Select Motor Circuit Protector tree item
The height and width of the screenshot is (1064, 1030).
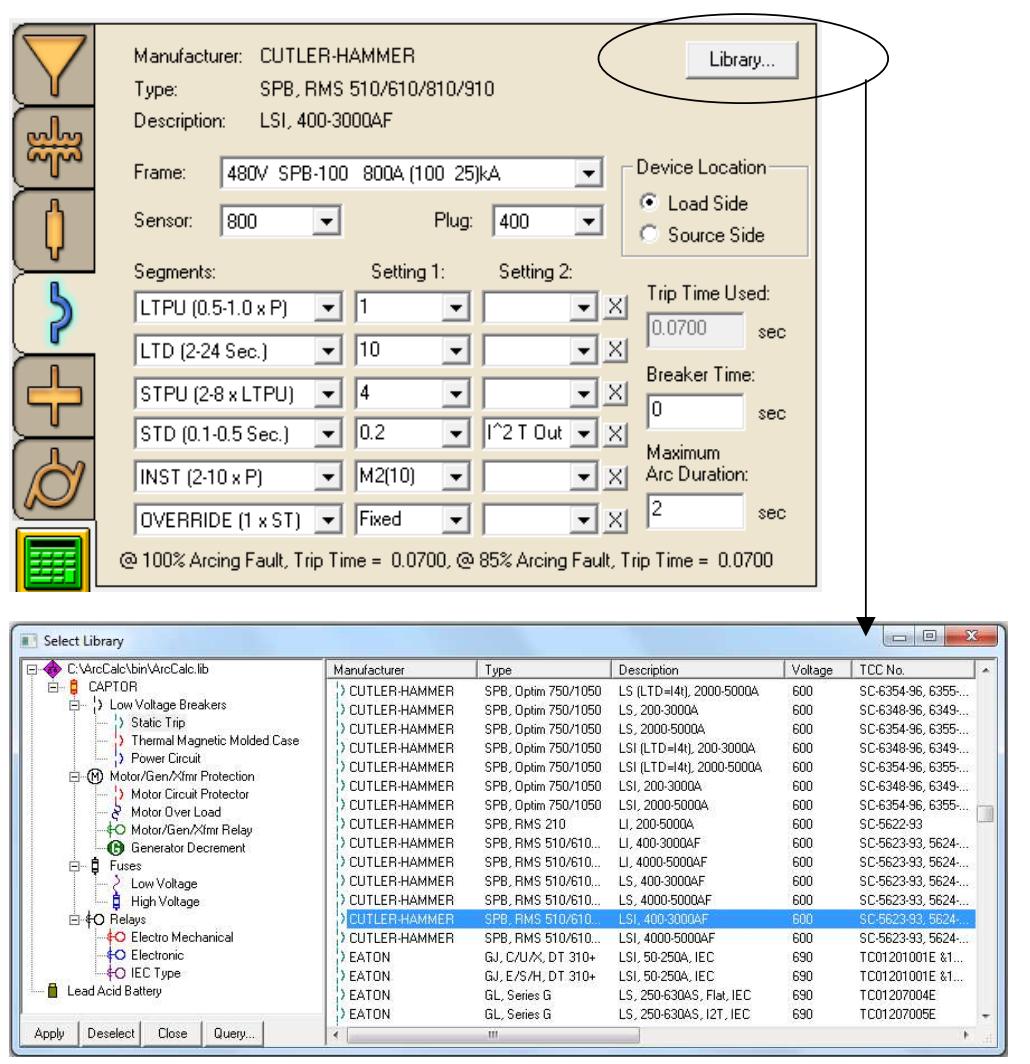189,794
